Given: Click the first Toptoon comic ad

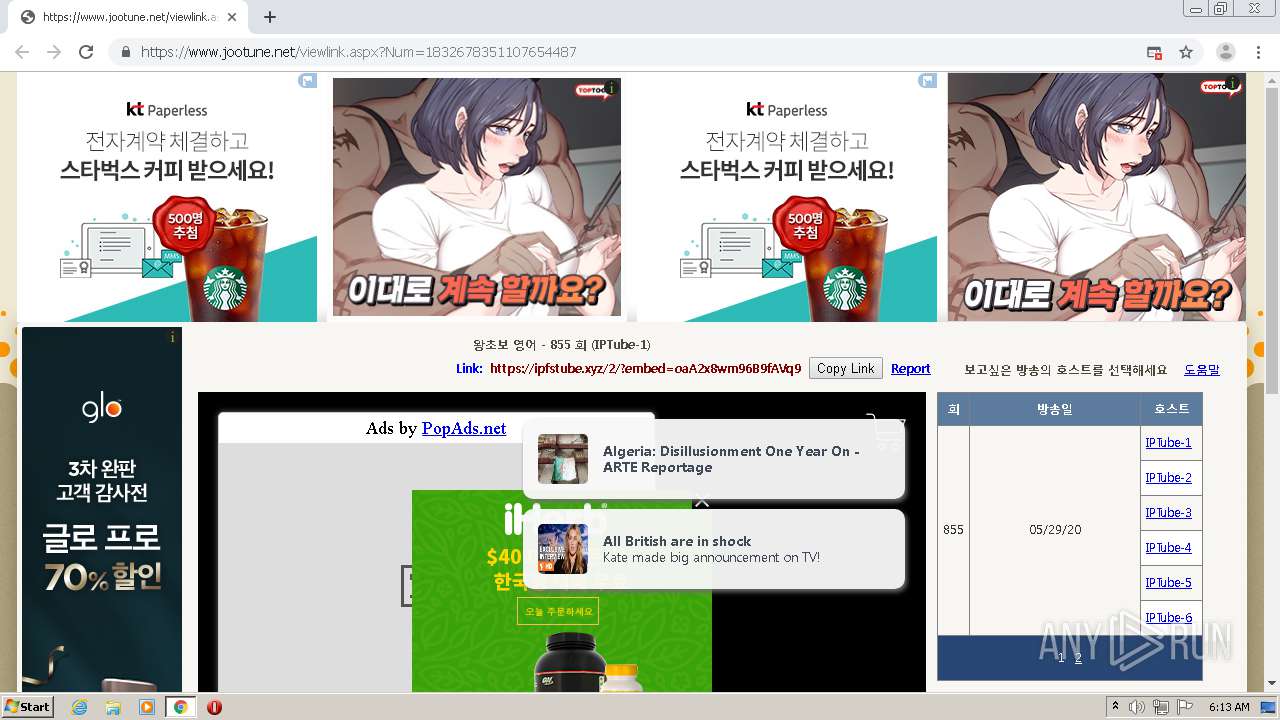Looking at the screenshot, I should (477, 198).
